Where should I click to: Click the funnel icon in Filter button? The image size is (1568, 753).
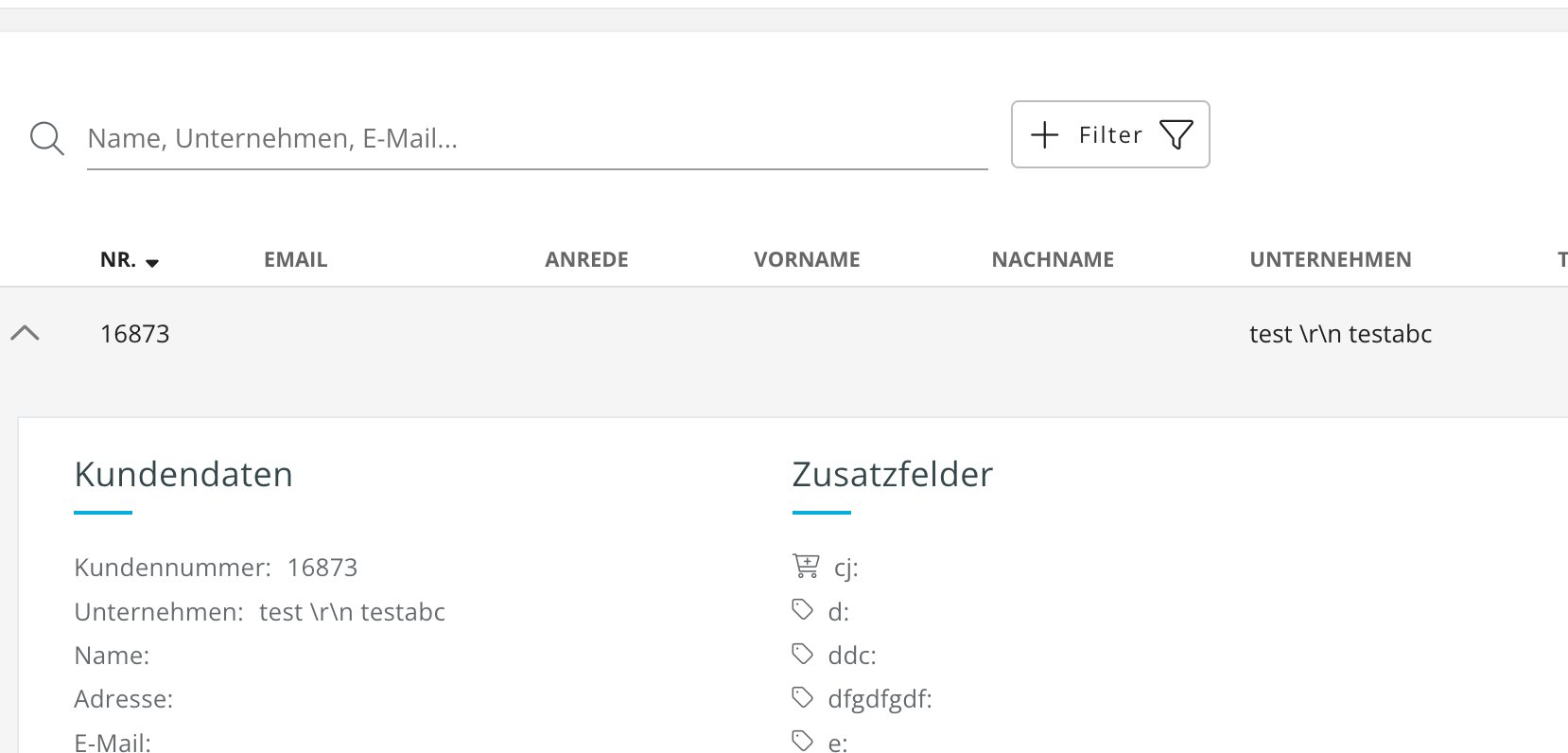(1176, 134)
